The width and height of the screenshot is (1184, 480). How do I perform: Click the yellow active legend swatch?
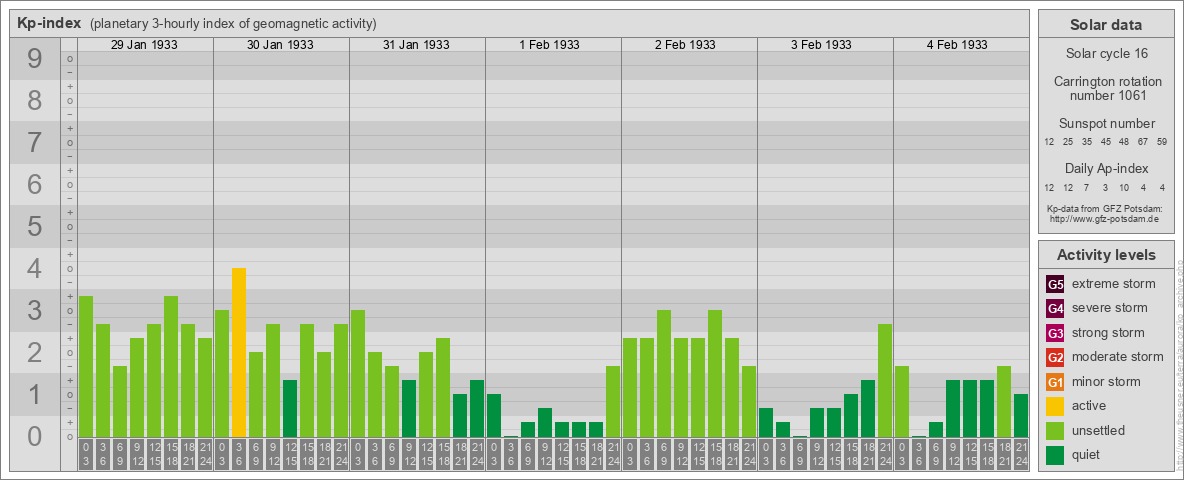click(x=1055, y=406)
